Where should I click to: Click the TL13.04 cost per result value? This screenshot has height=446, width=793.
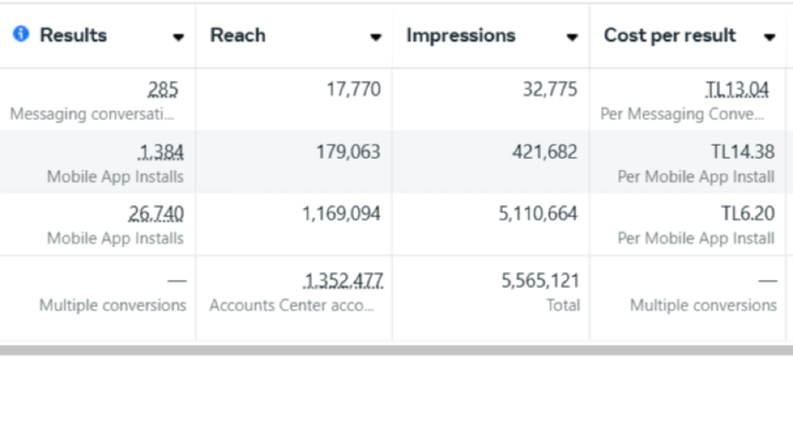[737, 90]
